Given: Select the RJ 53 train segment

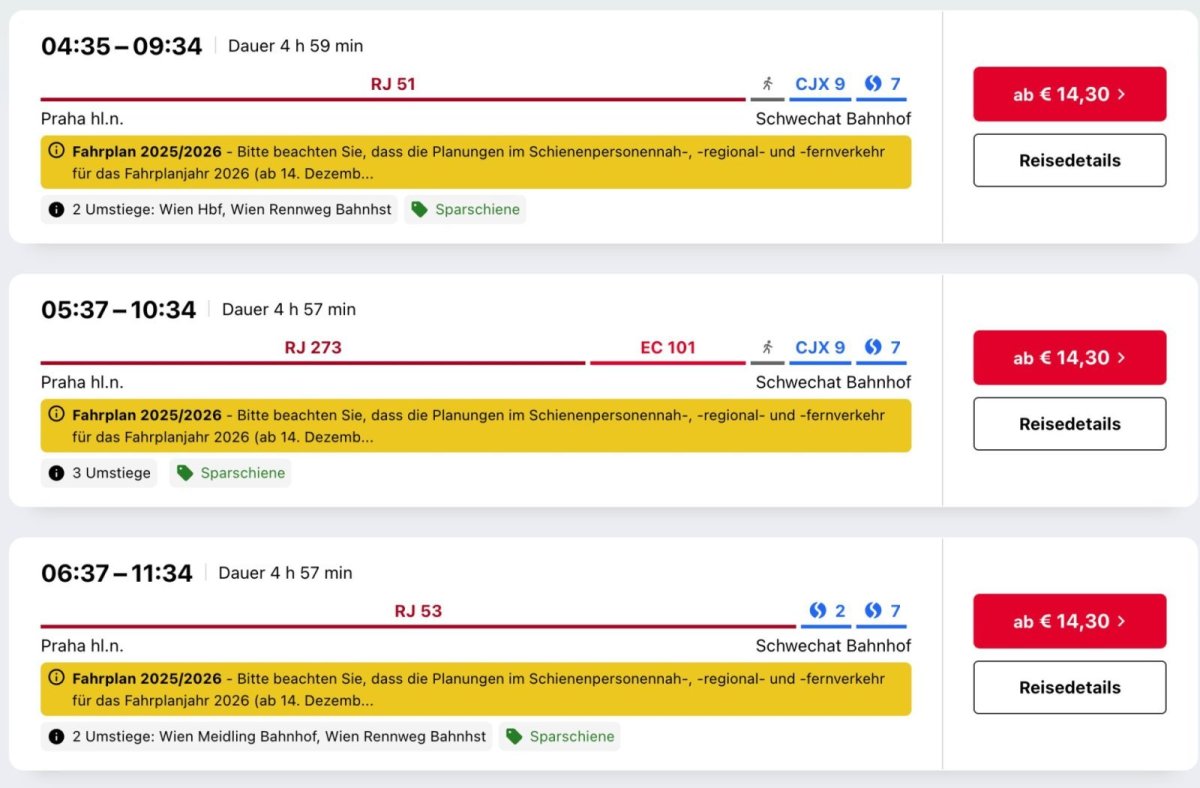Looking at the screenshot, I should [x=418, y=611].
